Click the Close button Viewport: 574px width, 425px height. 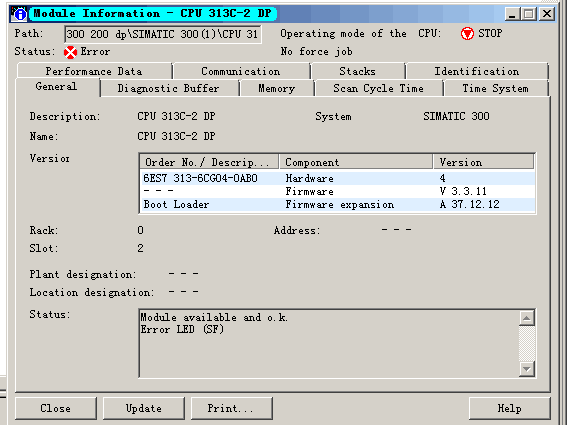click(56, 408)
